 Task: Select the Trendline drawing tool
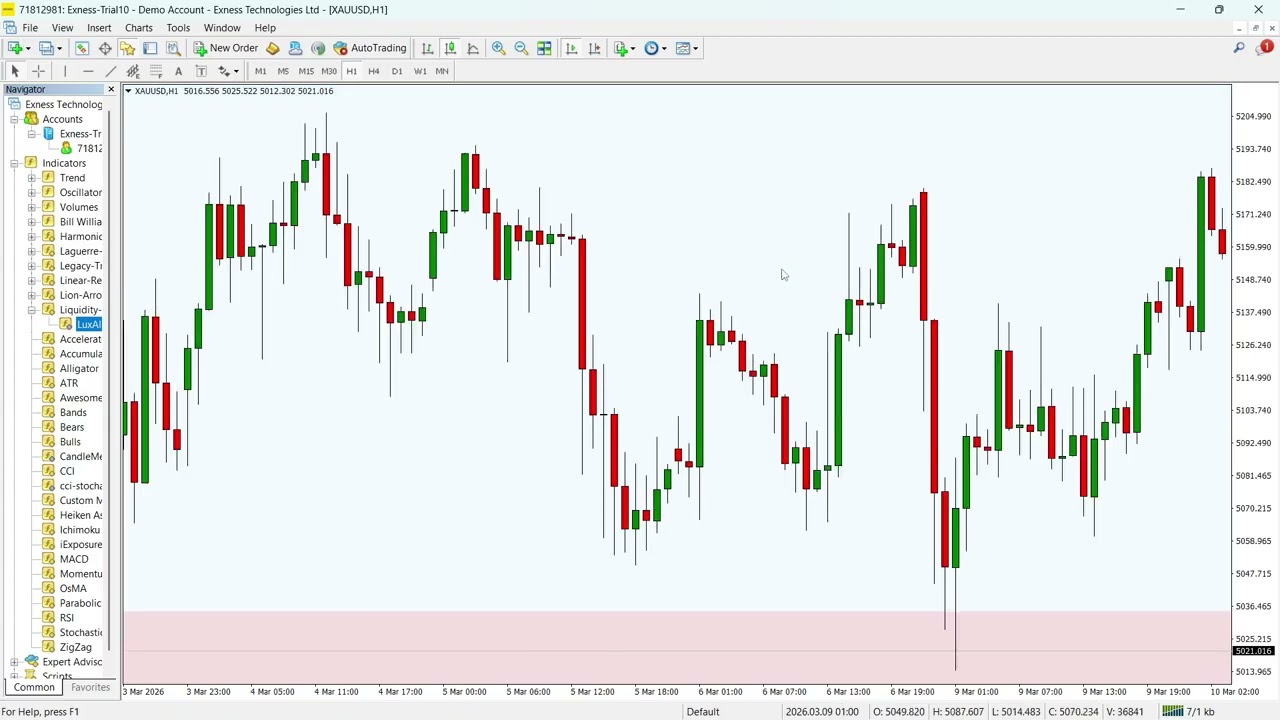click(x=111, y=71)
